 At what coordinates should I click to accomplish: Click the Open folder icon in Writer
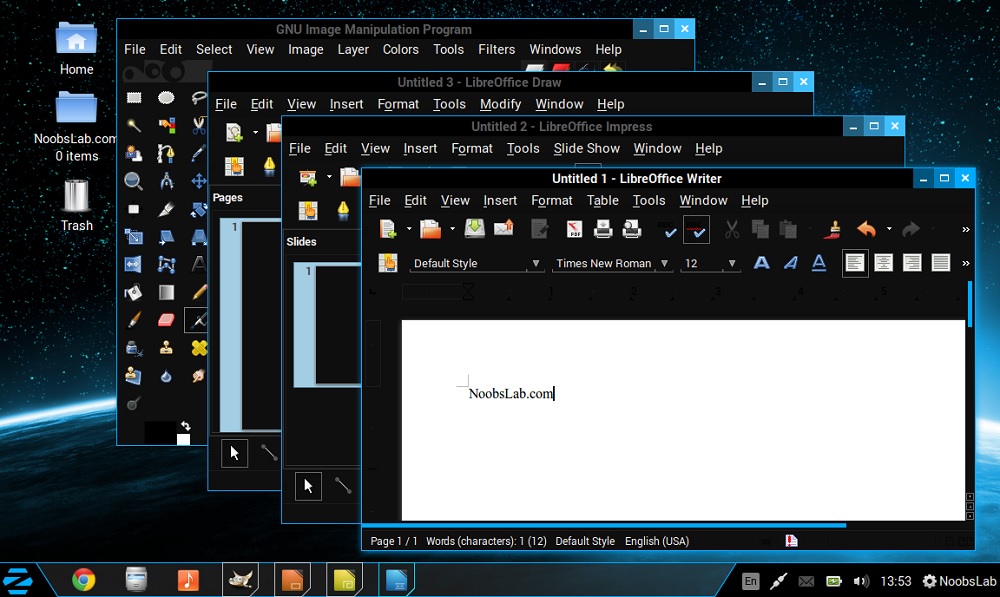click(430, 228)
